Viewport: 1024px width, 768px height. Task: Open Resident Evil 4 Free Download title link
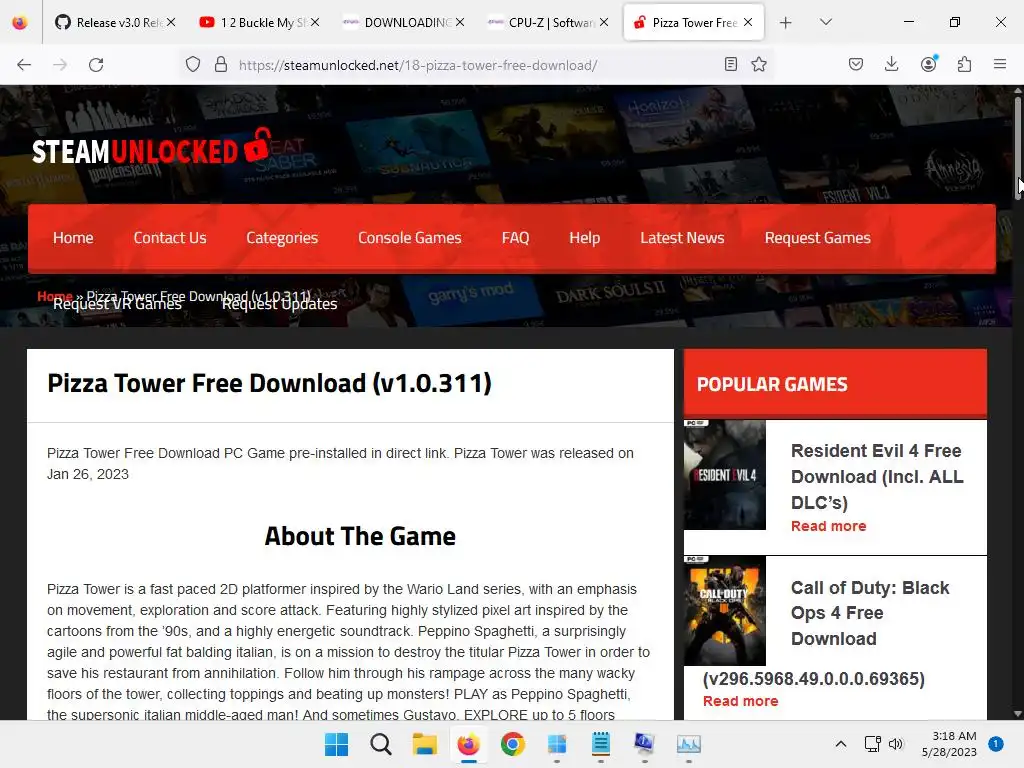(x=876, y=477)
